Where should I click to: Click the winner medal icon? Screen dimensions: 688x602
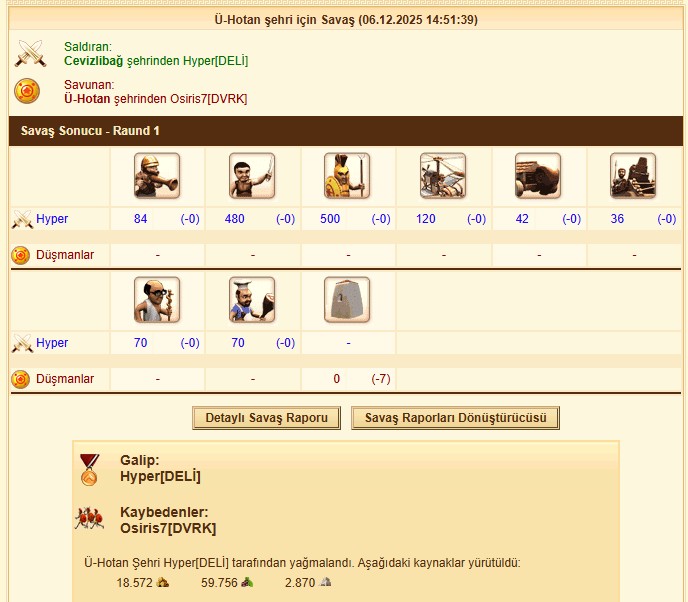pos(90,469)
